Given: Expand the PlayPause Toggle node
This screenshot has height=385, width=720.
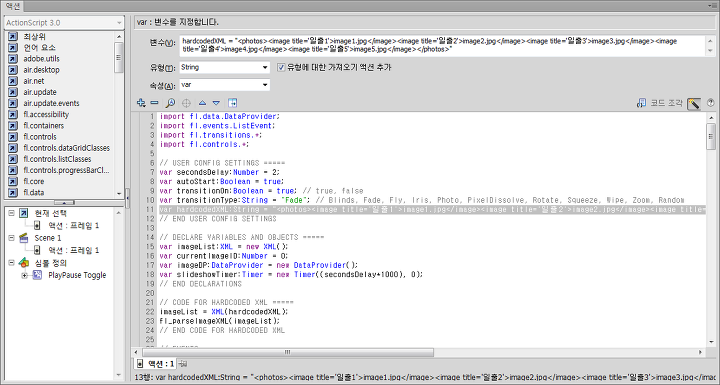Looking at the screenshot, I should [24, 275].
